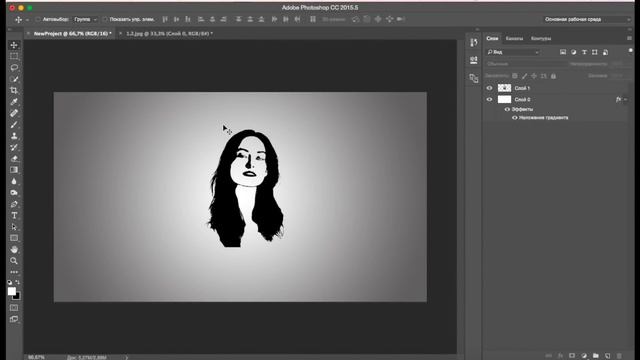The image size is (640, 360).
Task: Select the Eraser tool
Action: [x=14, y=158]
